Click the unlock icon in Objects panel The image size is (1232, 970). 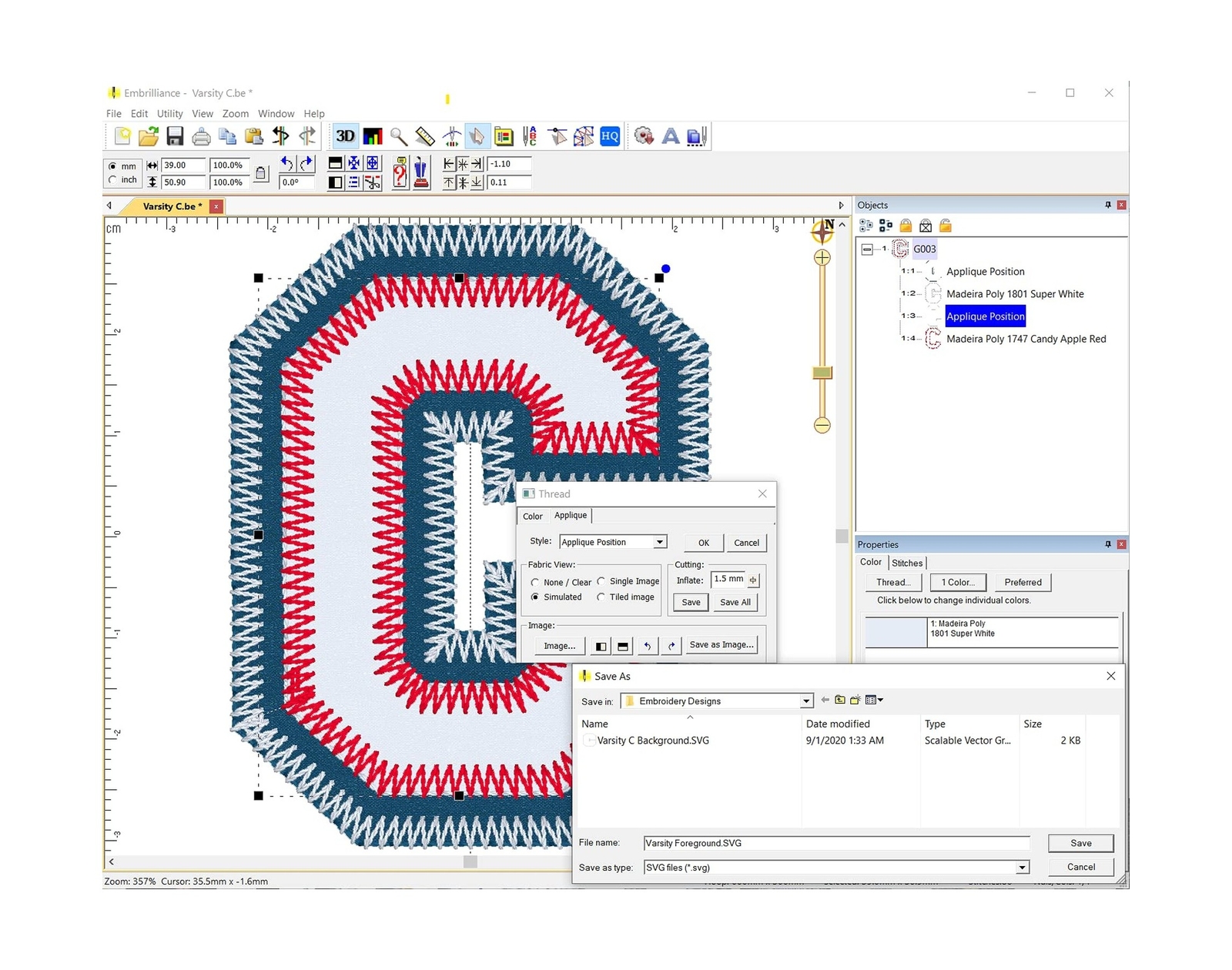945,226
